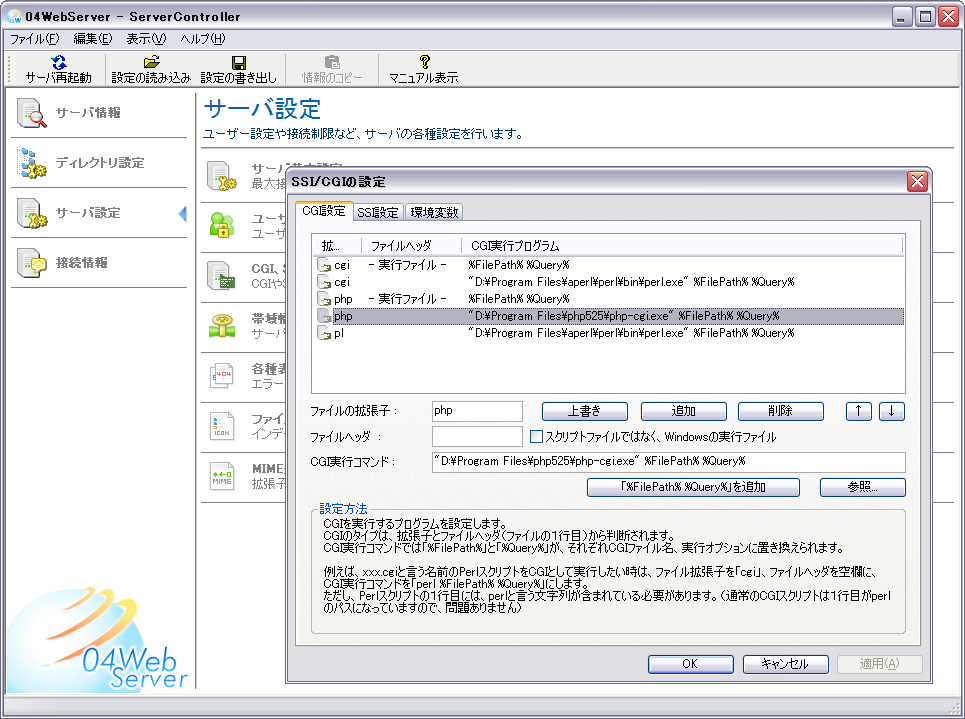965x719 pixels.
Task: Enable Windowsの実行ファイル checkbox
Action: click(536, 436)
